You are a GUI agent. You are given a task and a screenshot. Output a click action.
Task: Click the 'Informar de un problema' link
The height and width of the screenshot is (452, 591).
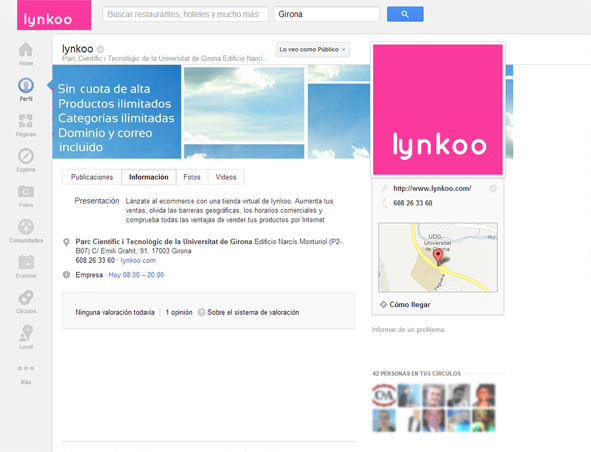click(x=408, y=329)
